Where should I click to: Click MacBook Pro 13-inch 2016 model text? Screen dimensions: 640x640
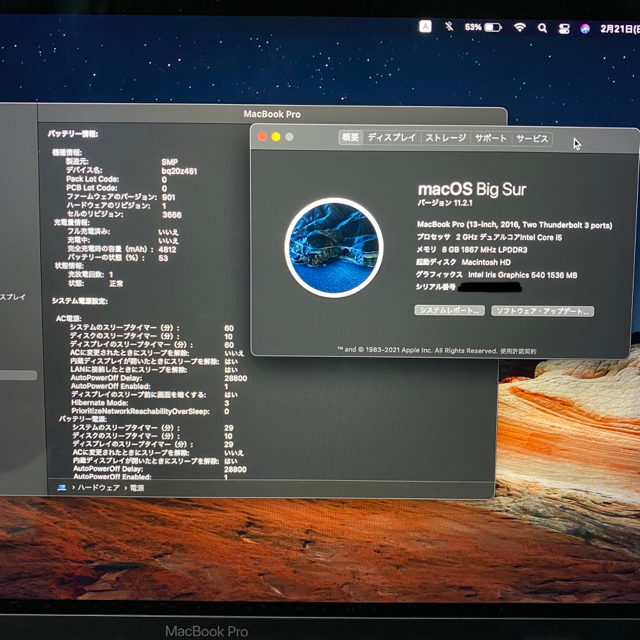[x=514, y=224]
